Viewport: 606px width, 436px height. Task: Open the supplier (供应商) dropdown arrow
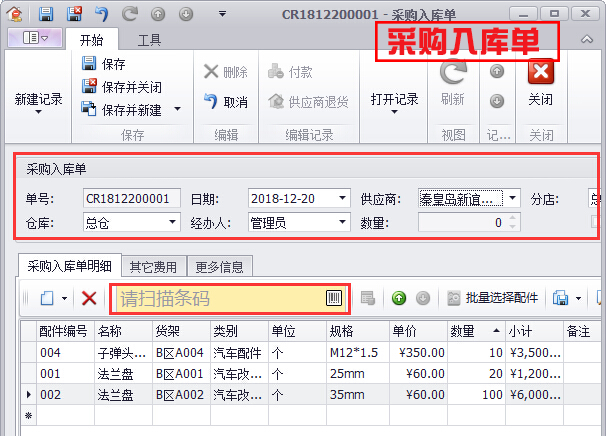pos(511,198)
